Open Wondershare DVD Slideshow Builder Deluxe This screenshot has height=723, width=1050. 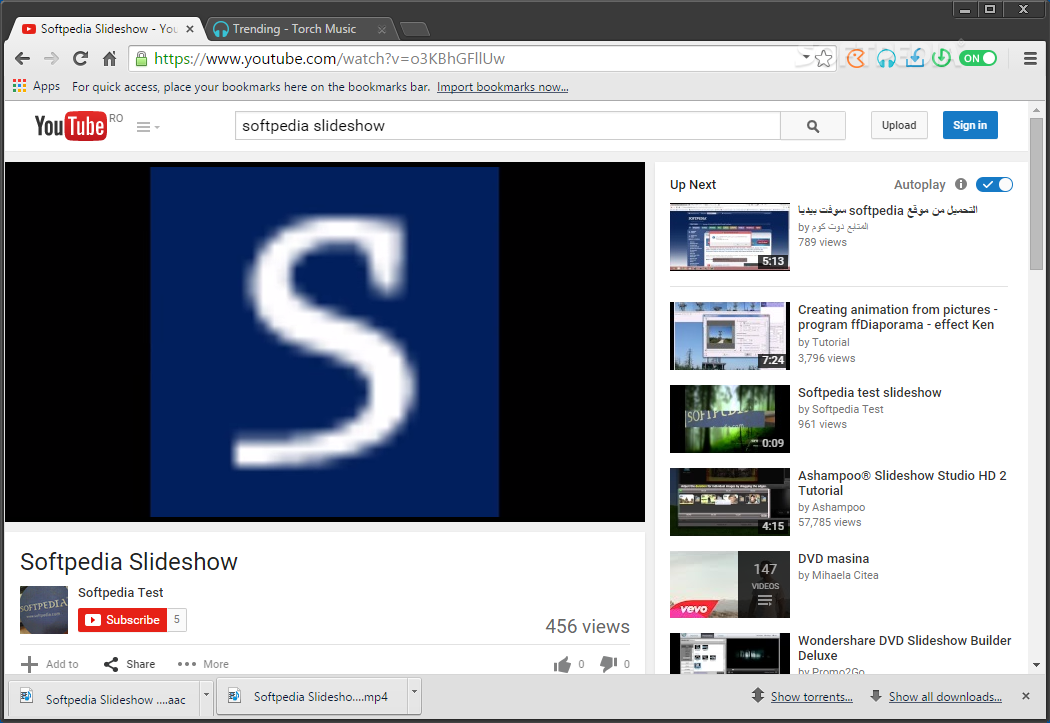pos(905,648)
